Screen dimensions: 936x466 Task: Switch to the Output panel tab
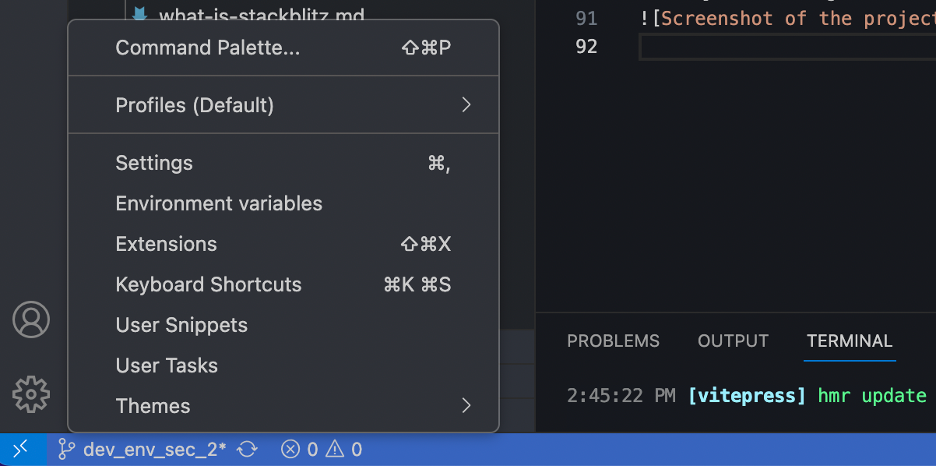733,341
